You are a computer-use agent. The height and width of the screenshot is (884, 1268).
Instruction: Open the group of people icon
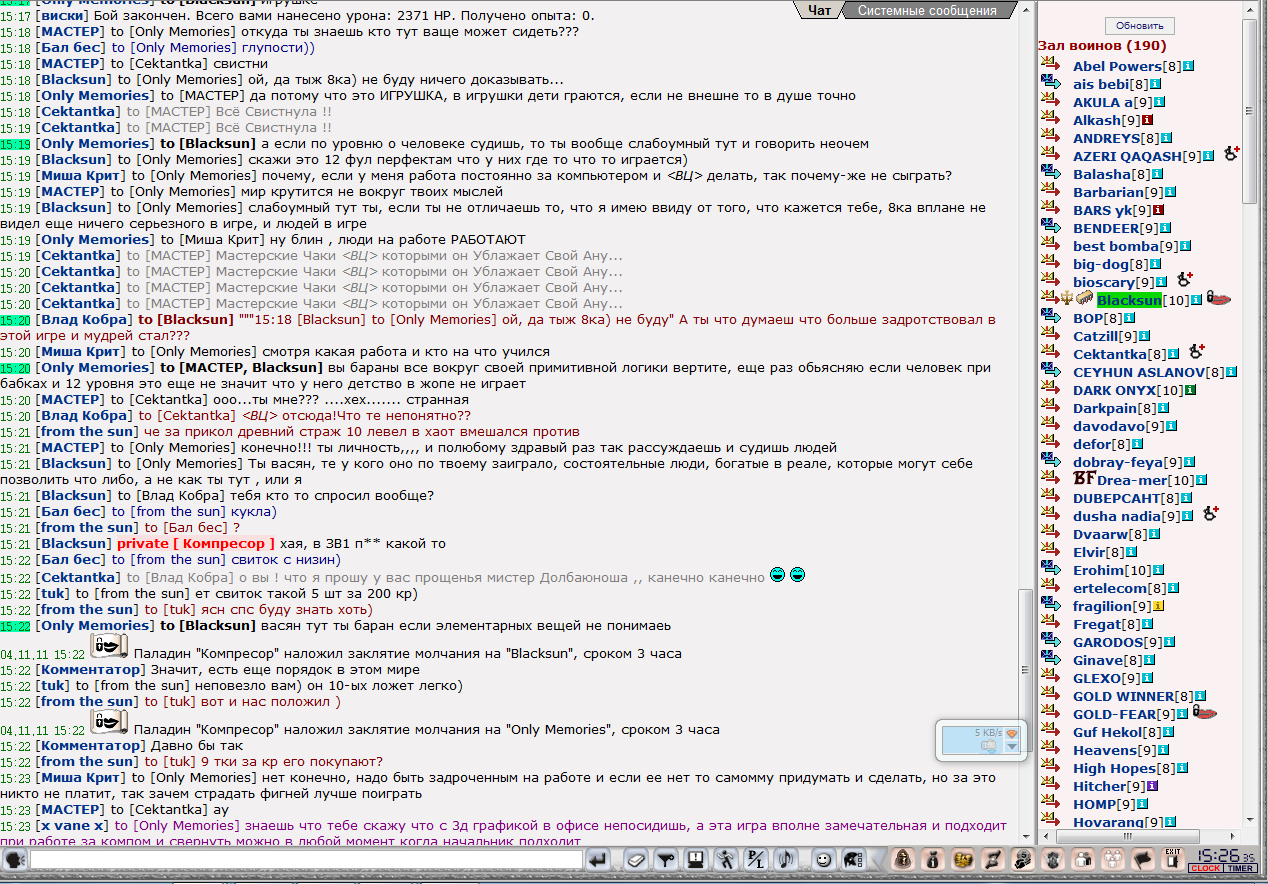(x=1111, y=859)
